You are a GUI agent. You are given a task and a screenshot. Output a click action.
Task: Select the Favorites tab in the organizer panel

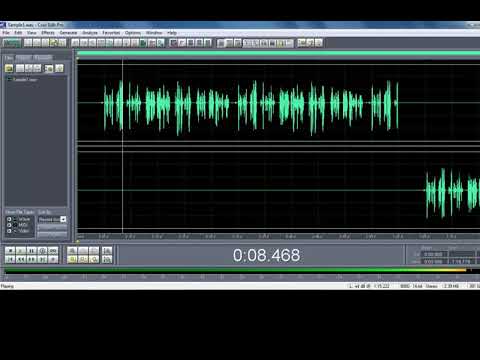pyautogui.click(x=43, y=58)
